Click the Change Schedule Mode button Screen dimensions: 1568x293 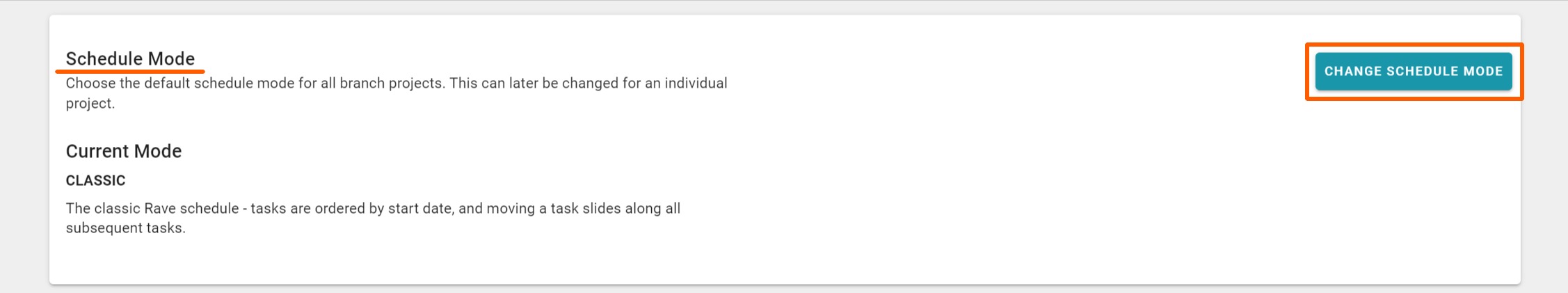point(1413,72)
